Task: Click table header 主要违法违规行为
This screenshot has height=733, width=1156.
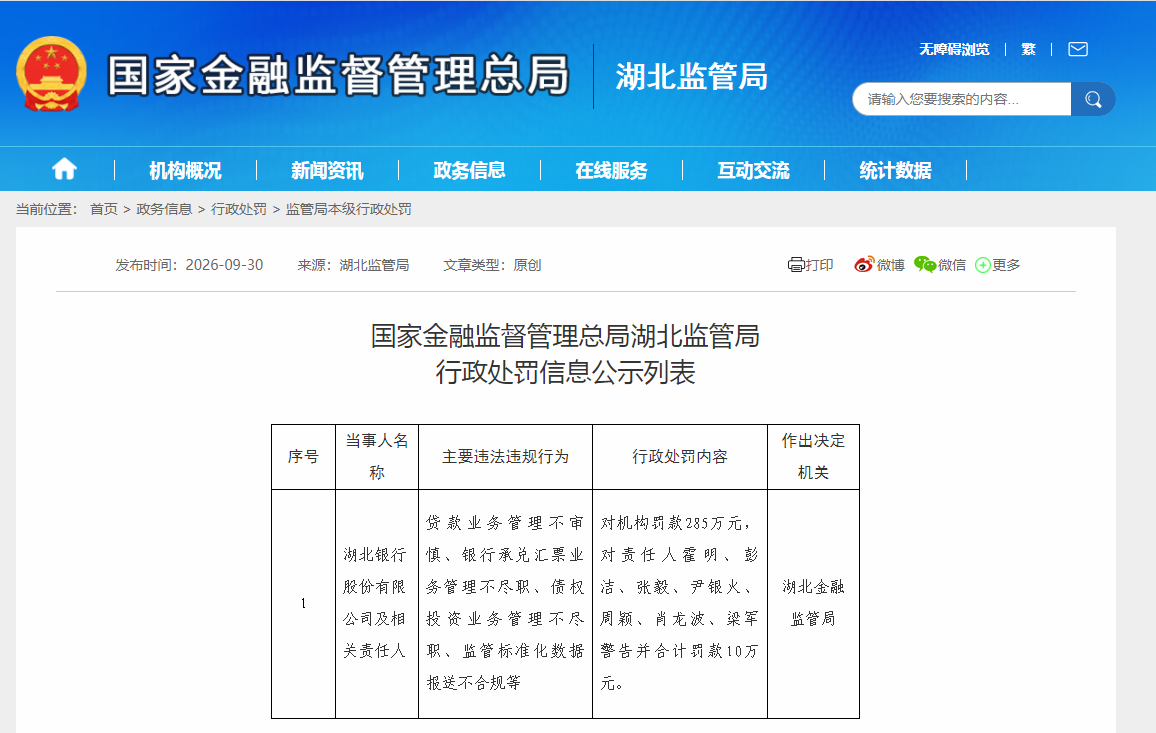Action: pos(505,457)
